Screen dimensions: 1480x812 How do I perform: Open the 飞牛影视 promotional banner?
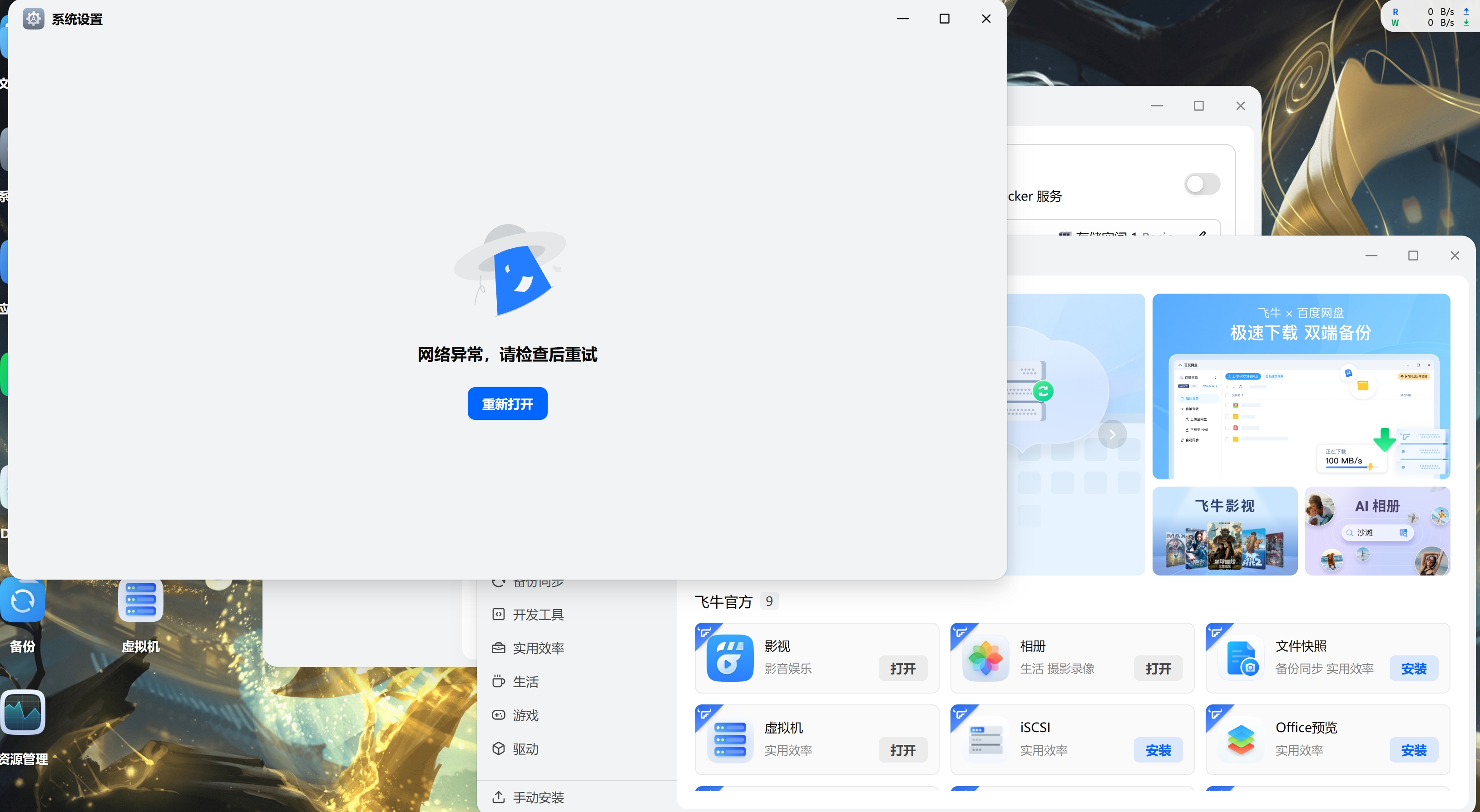click(x=1225, y=531)
